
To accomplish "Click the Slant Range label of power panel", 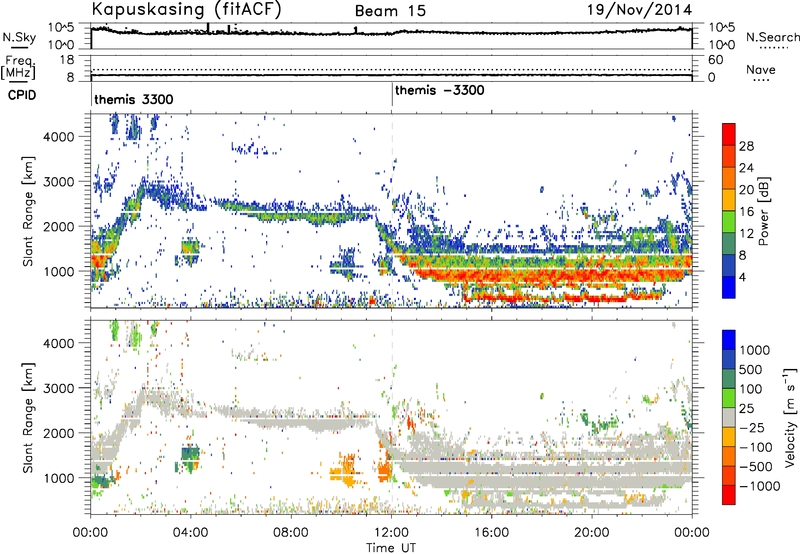I will [x=28, y=211].
